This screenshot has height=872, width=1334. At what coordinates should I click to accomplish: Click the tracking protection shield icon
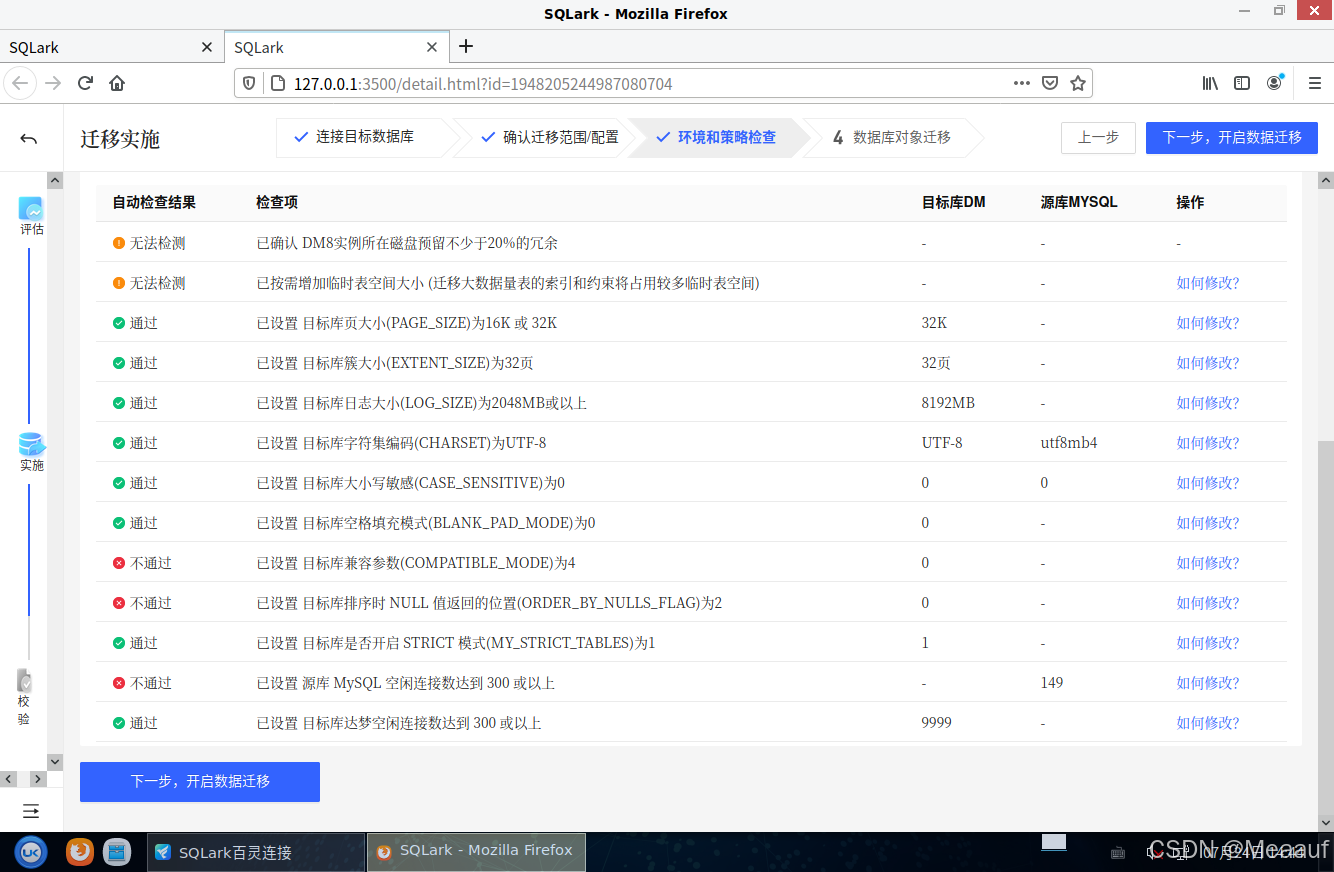pos(250,83)
